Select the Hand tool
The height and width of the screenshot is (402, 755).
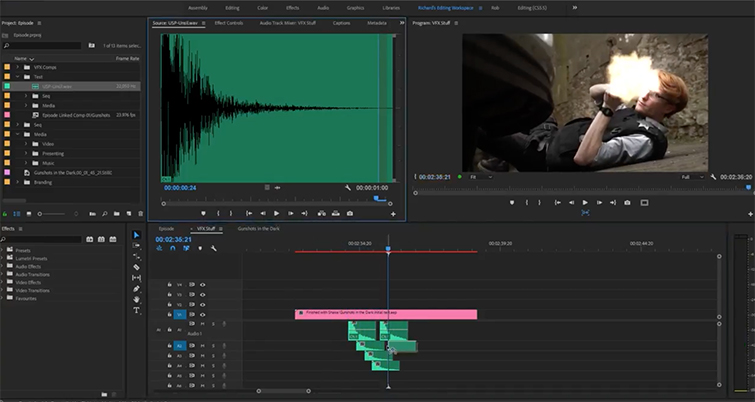[137, 300]
